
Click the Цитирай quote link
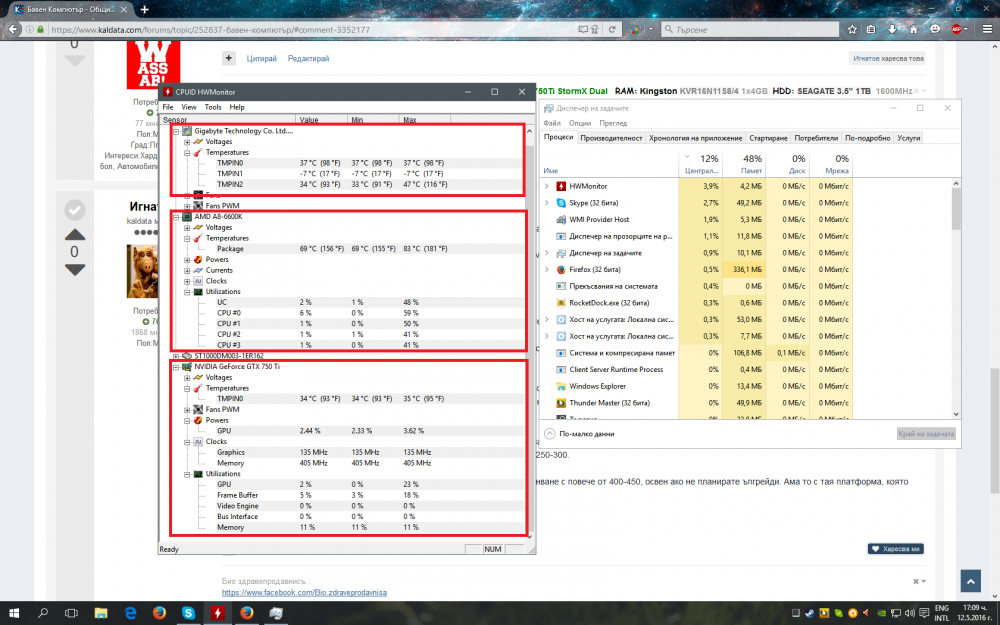click(x=261, y=58)
